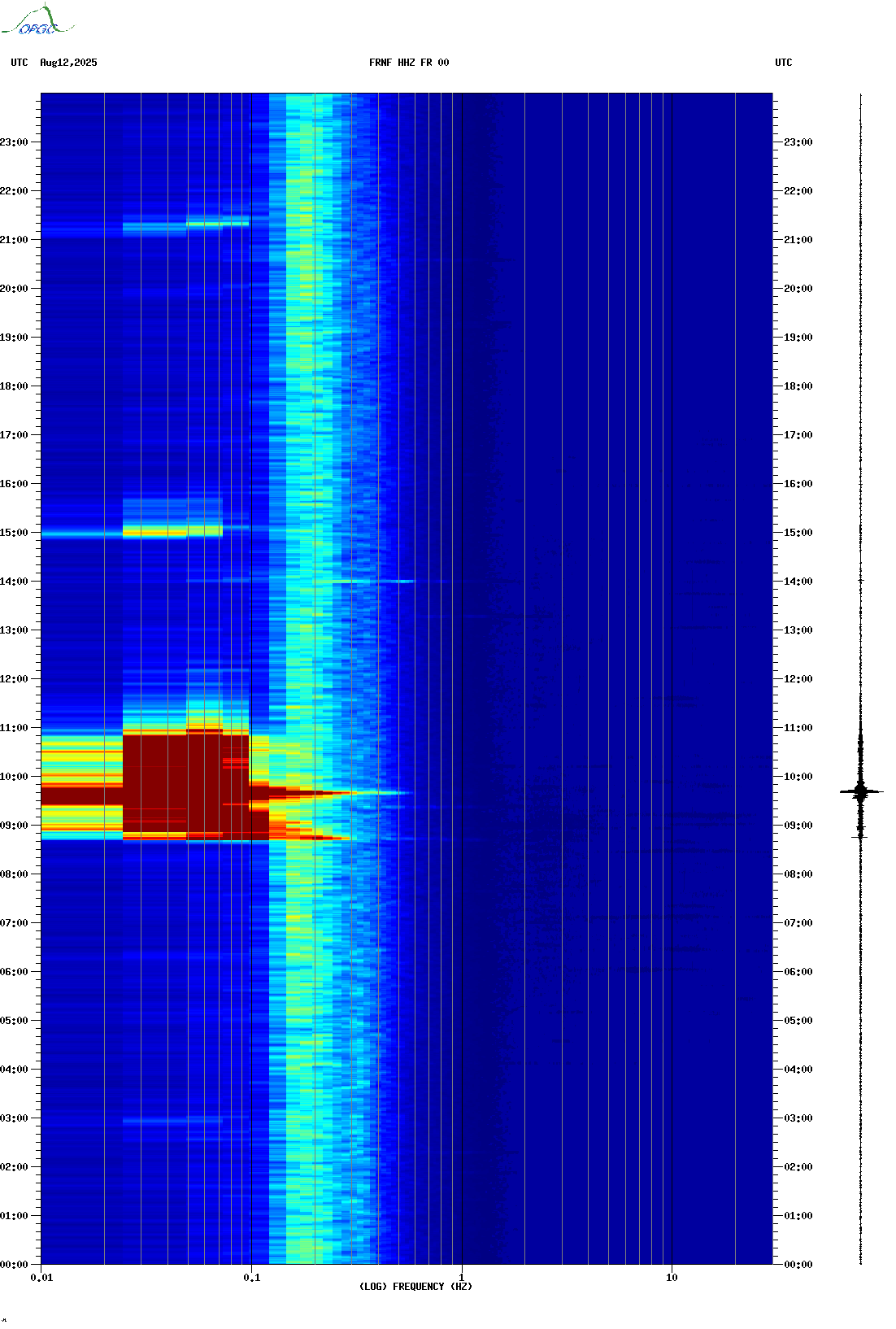Click the right-axis 23:00 time label

[798, 142]
